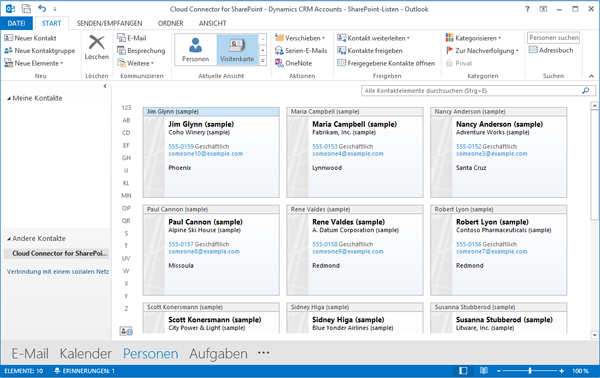Screen dimensions: 600x378
Task: Jump to contacts under S
Action: [126, 233]
